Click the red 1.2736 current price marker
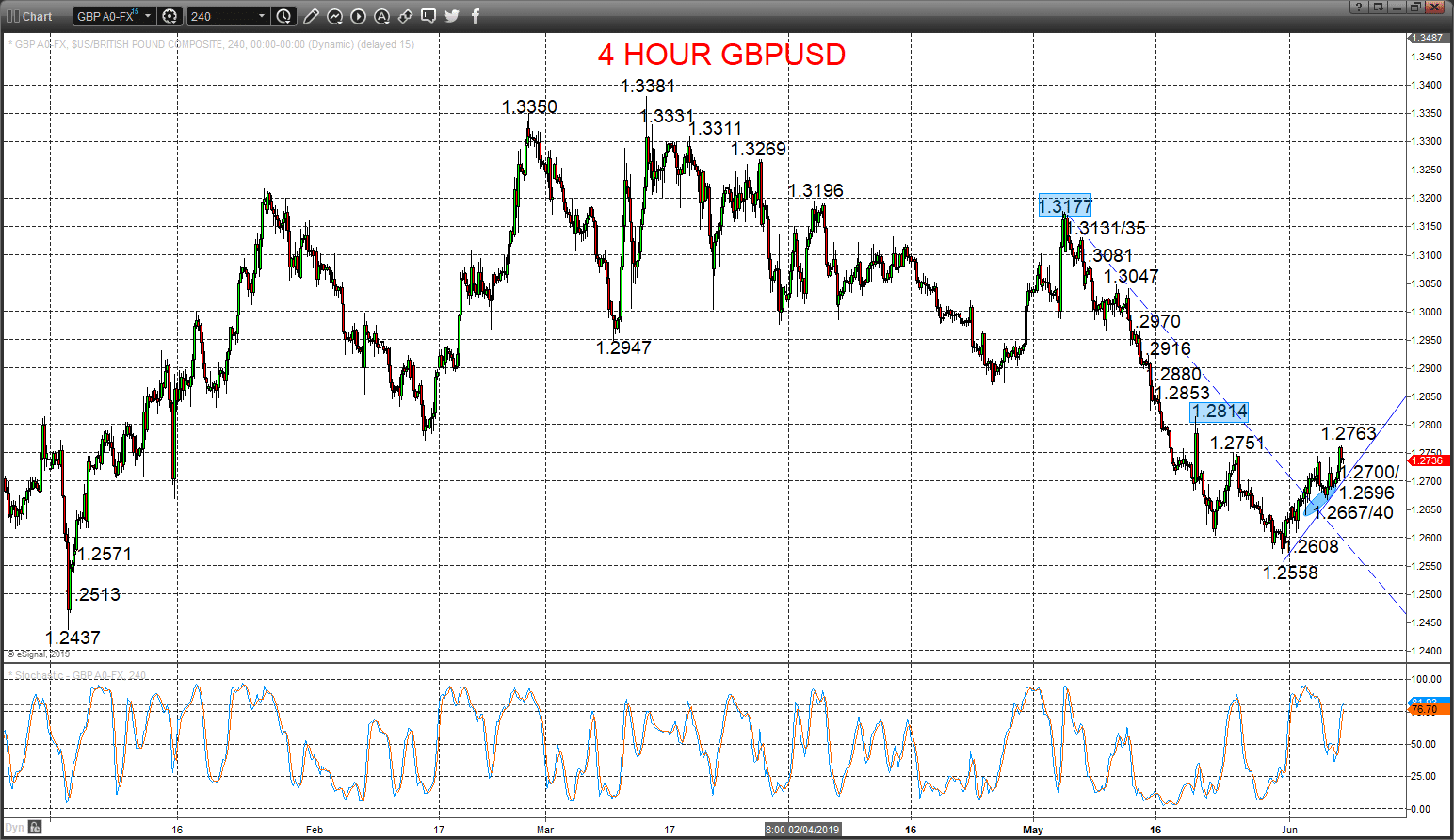Viewport: 1454px width, 840px height. (x=1429, y=460)
